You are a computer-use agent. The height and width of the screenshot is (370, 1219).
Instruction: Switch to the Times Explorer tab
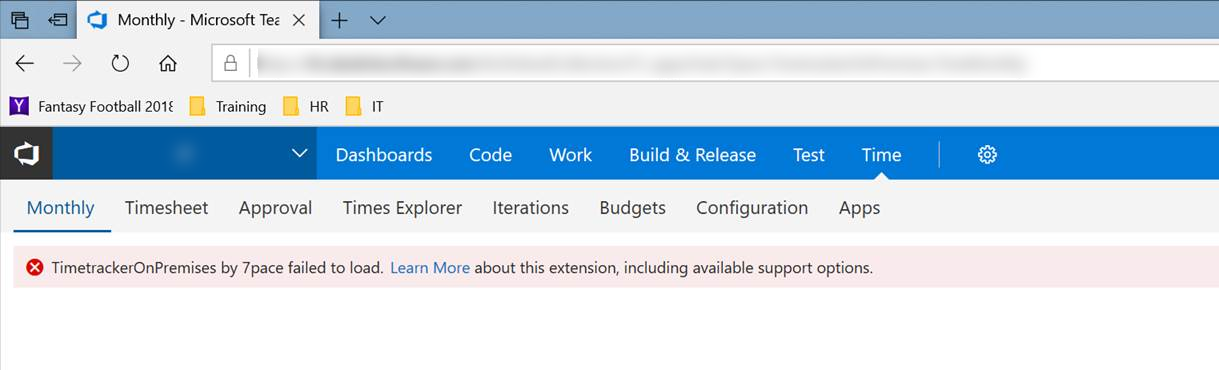(402, 207)
